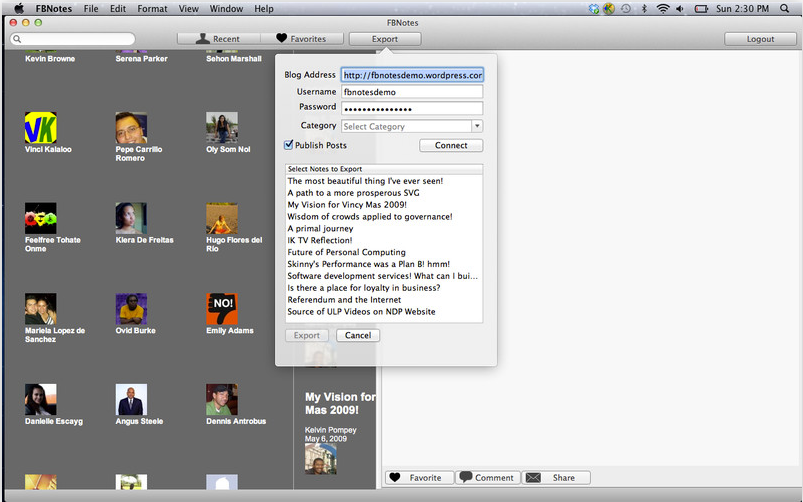Screen dimensions: 803x502
Task: Select Mariela Lopez de Sanchez's picture
Action: click(40, 309)
